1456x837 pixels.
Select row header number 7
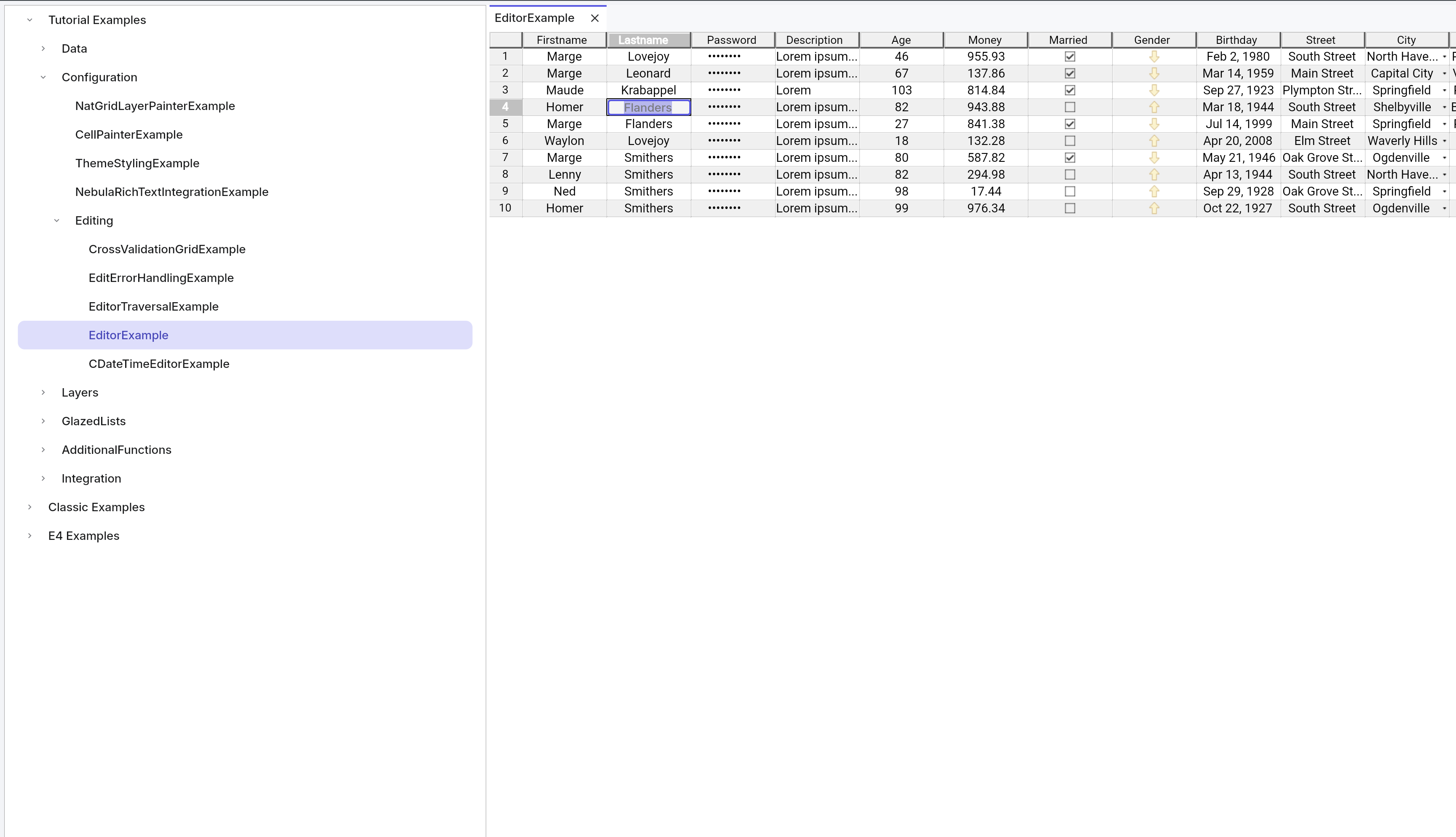[x=506, y=158]
